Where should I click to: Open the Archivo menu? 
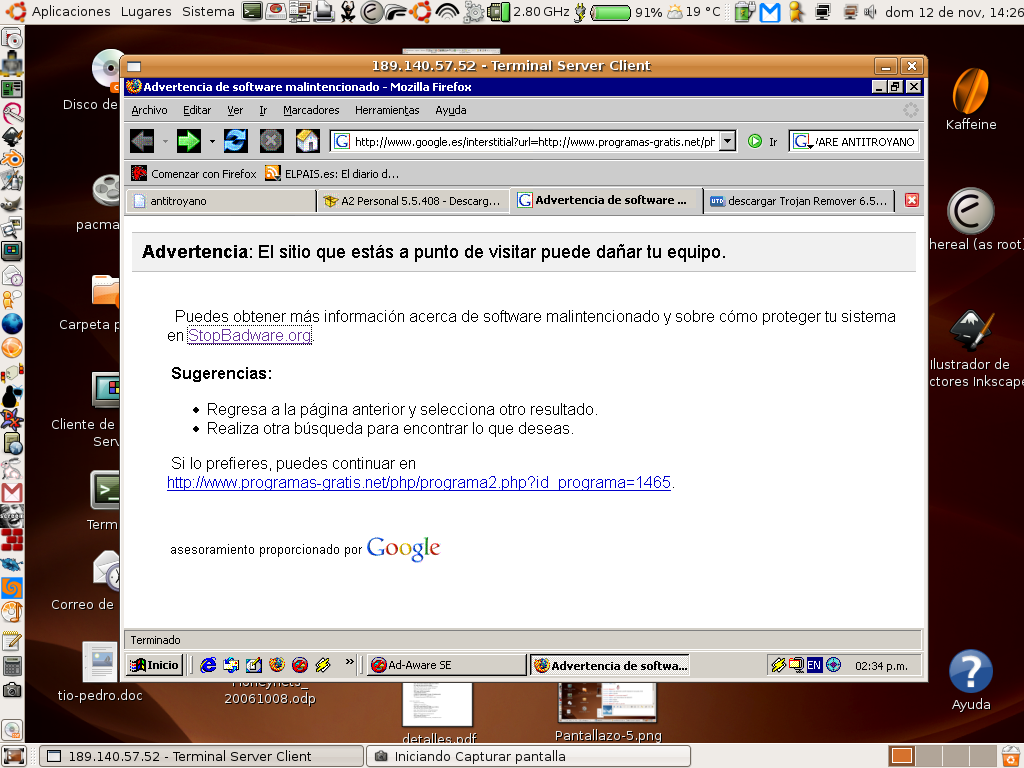(149, 110)
